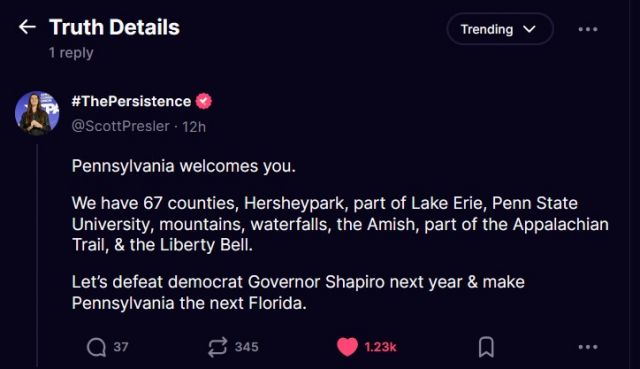640x369 pixels.
Task: Toggle the bookmark icon on the post
Action: pos(486,347)
